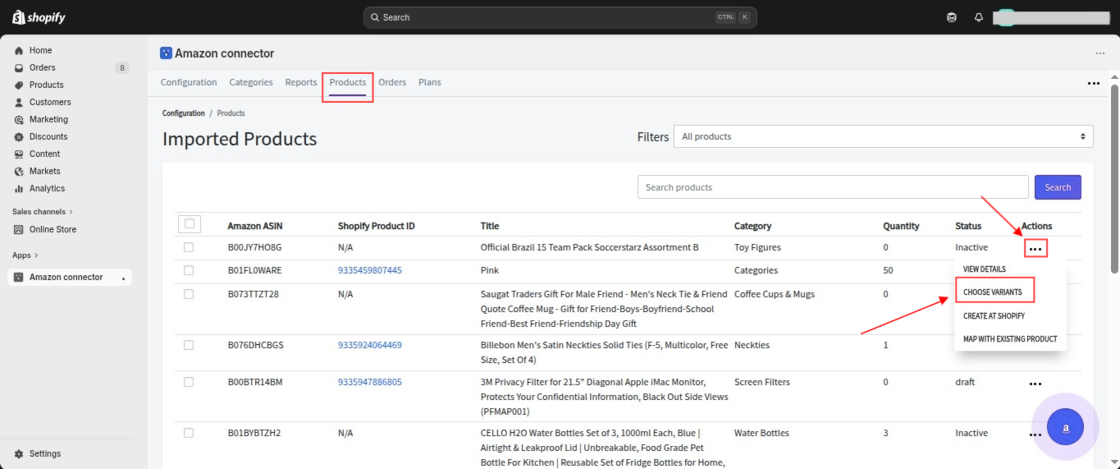Check the box for ASIN B076DHCBGS
The width and height of the screenshot is (1120, 469).
coord(189,345)
